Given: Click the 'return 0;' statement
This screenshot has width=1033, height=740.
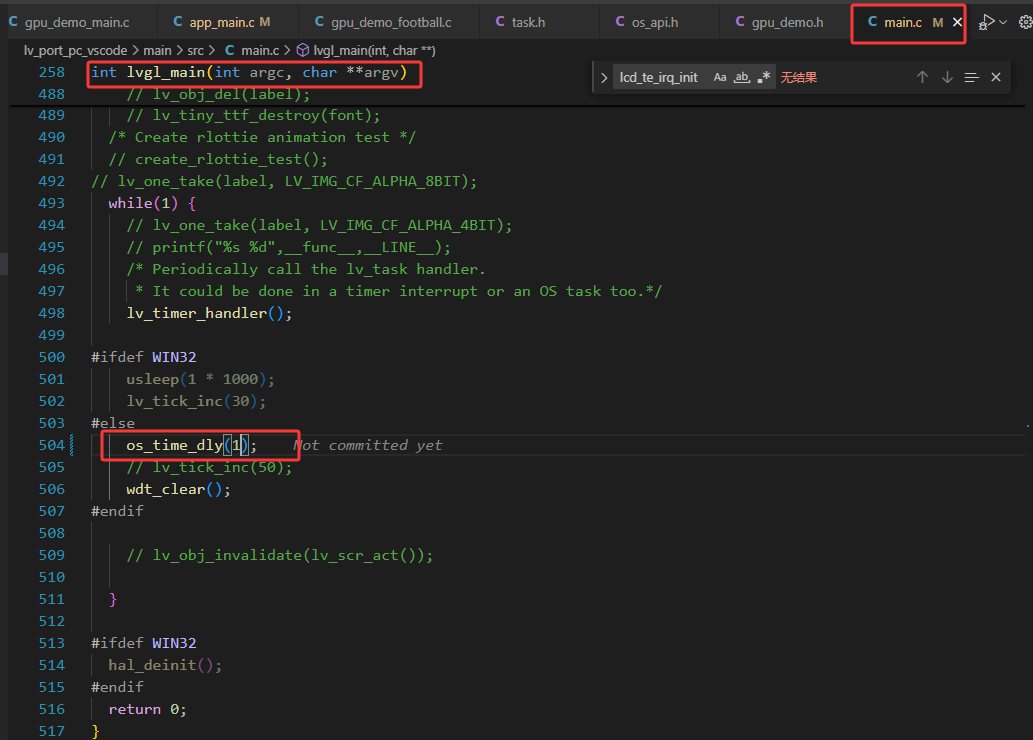Looking at the screenshot, I should 148,710.
